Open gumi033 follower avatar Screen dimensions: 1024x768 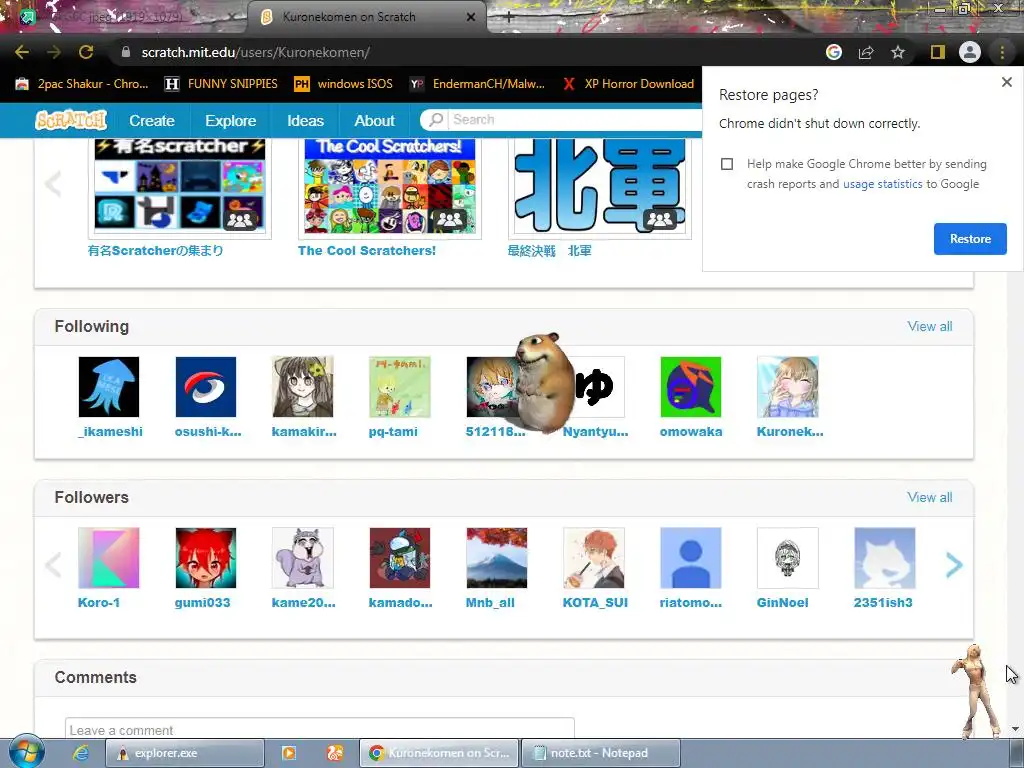pos(206,558)
